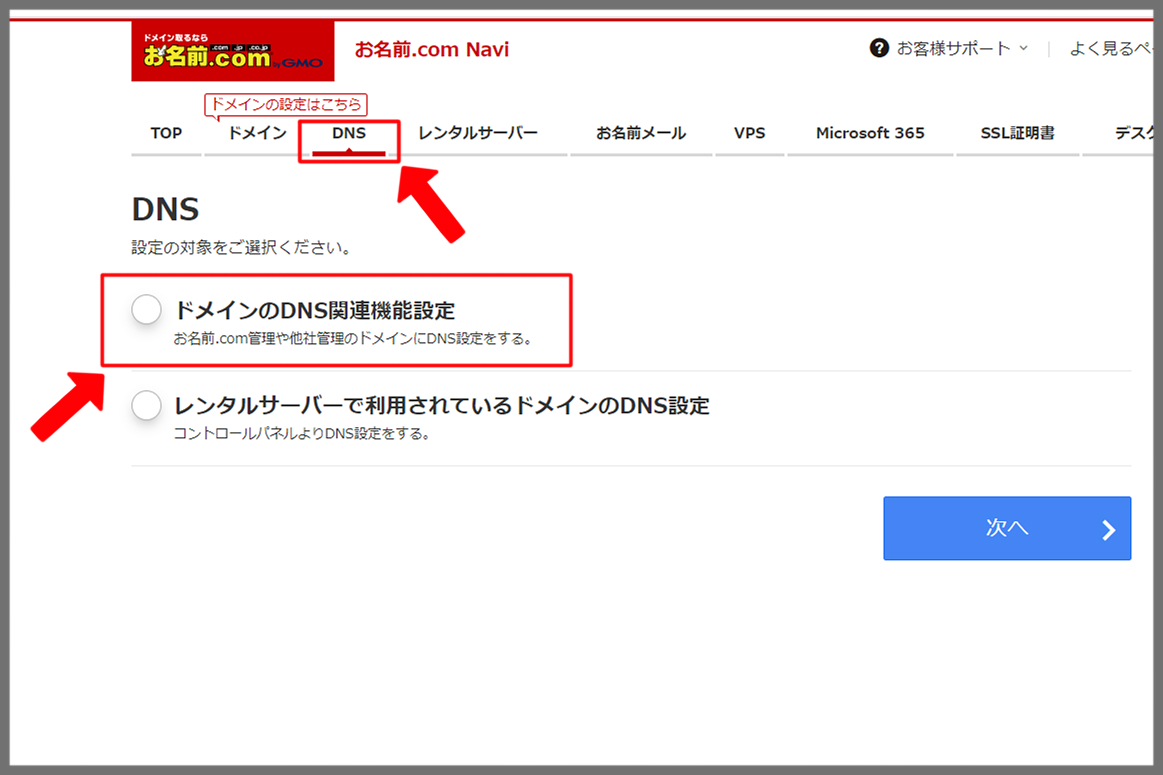Select the レンタルサーバー DNS設定 radio button
Screen dimensions: 1163x775
(146, 405)
